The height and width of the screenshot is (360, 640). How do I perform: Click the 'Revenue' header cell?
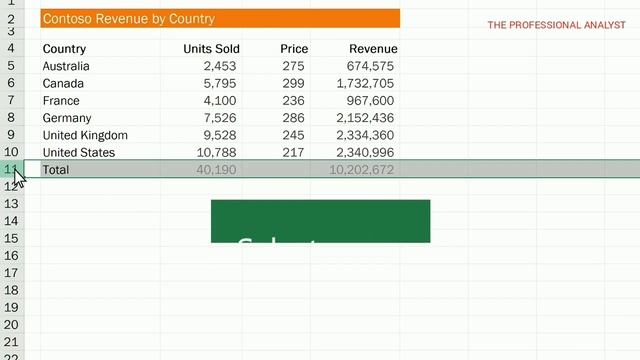(355, 49)
